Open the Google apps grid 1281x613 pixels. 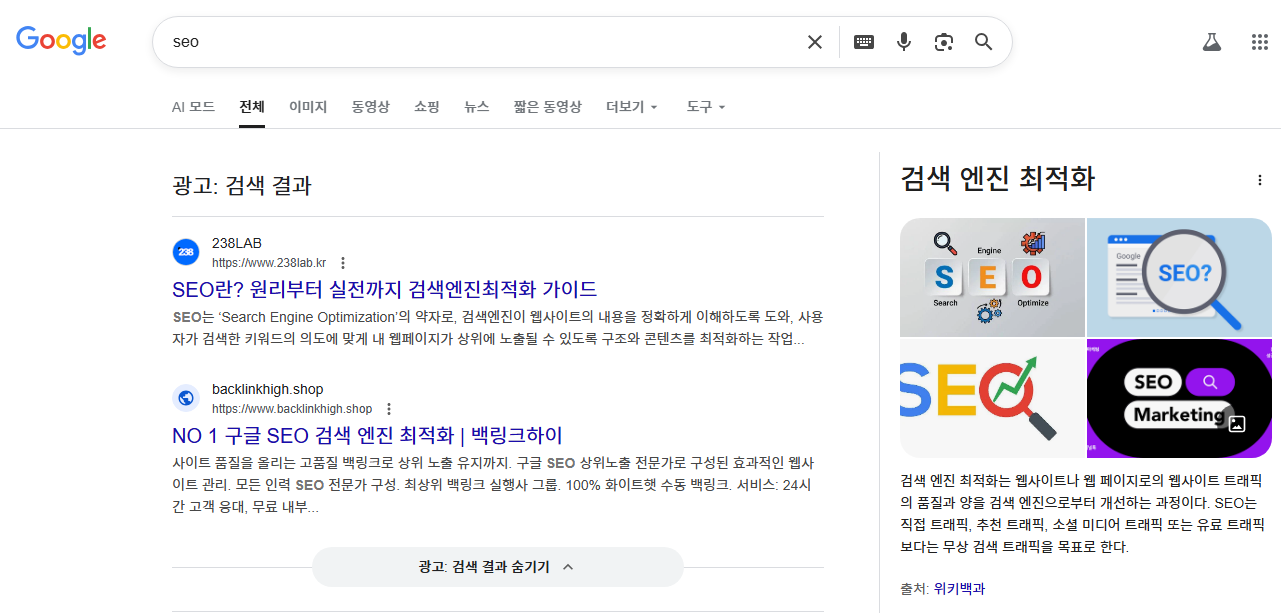pyautogui.click(x=1260, y=42)
